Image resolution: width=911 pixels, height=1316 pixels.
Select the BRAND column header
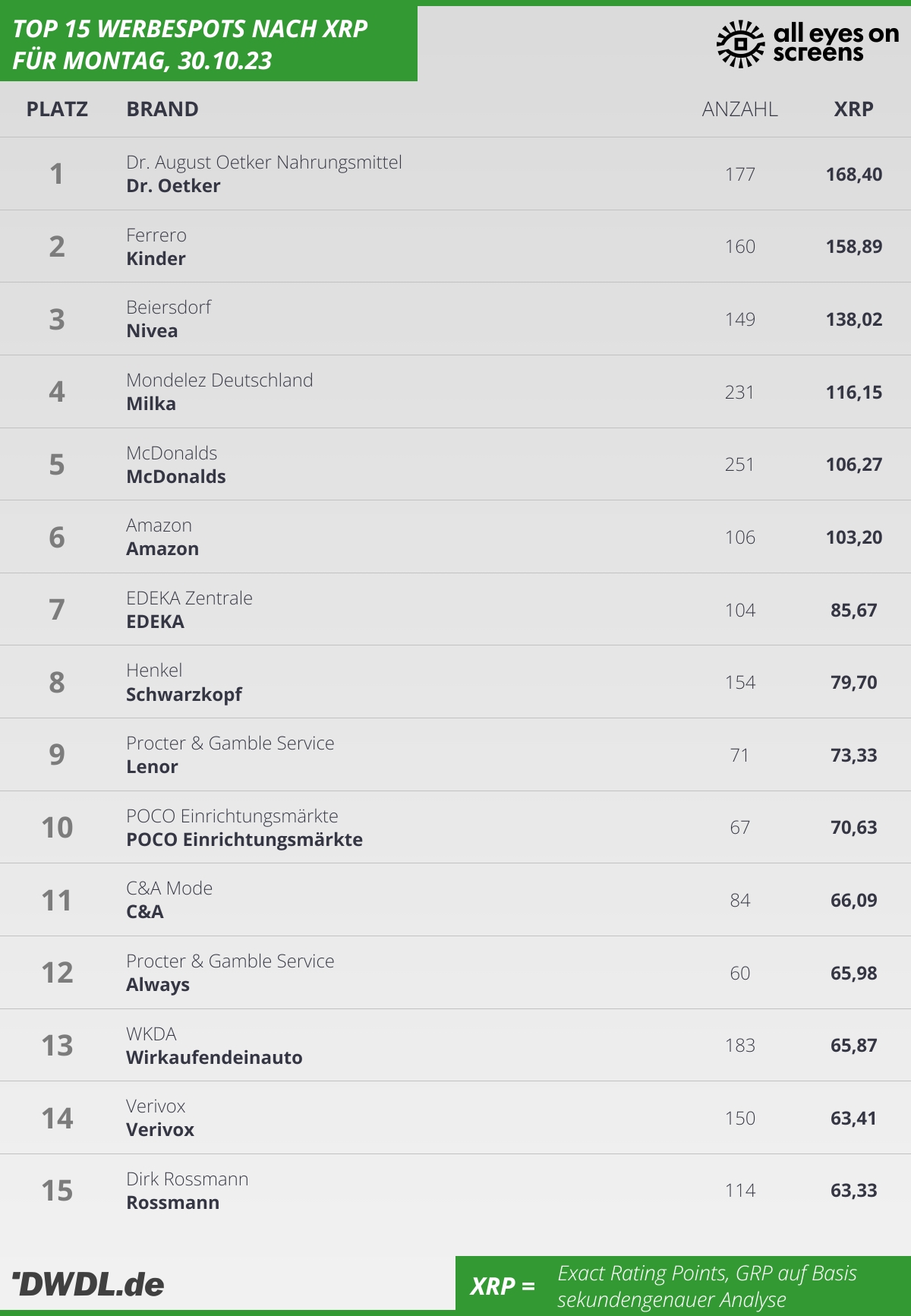tap(162, 109)
